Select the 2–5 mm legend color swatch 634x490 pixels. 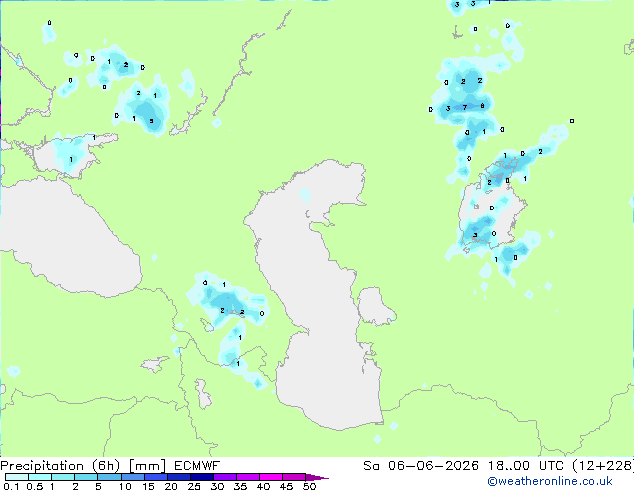86,477
